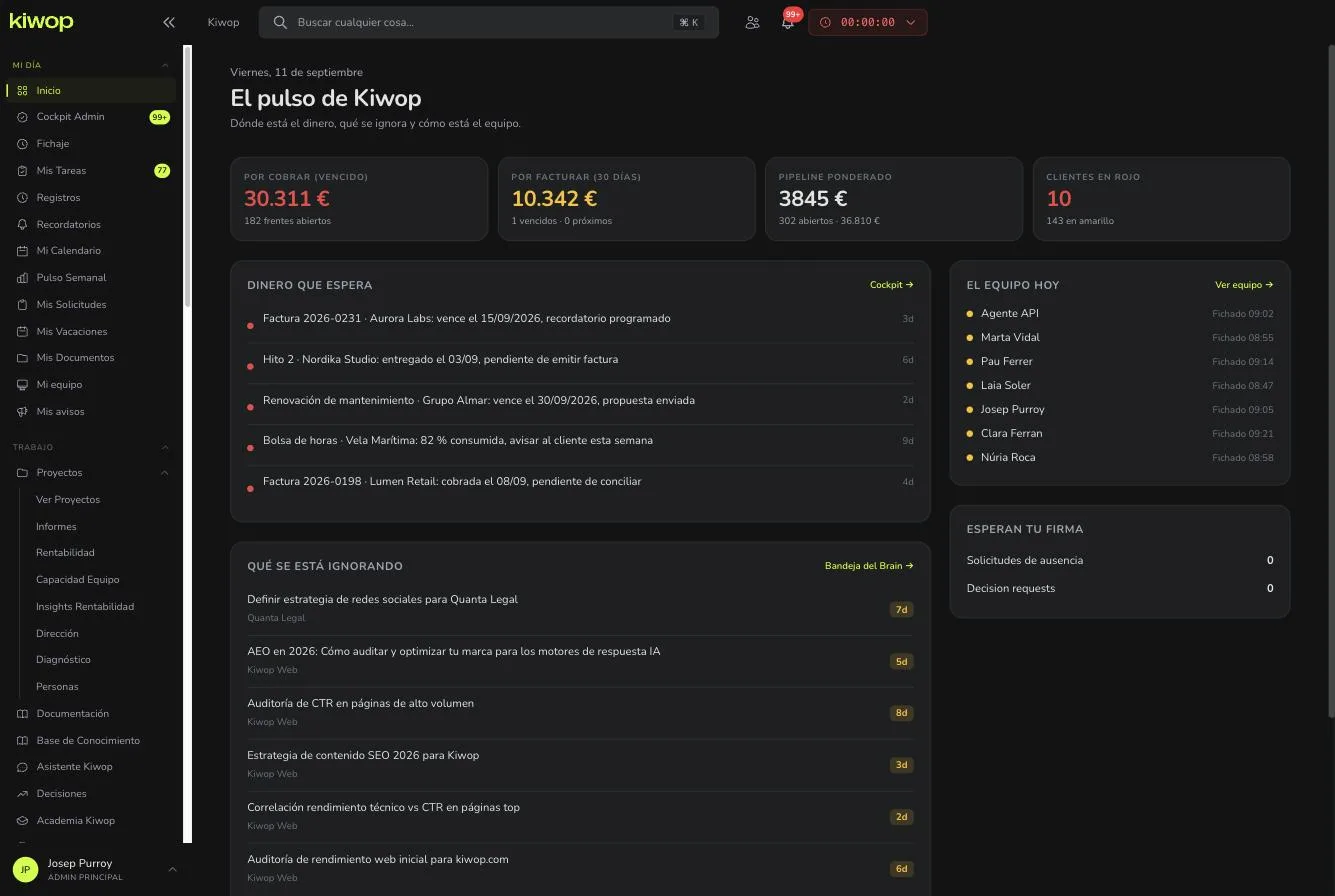
Task: Collapse the sidebar with double-chevron icon
Action: tap(169, 22)
